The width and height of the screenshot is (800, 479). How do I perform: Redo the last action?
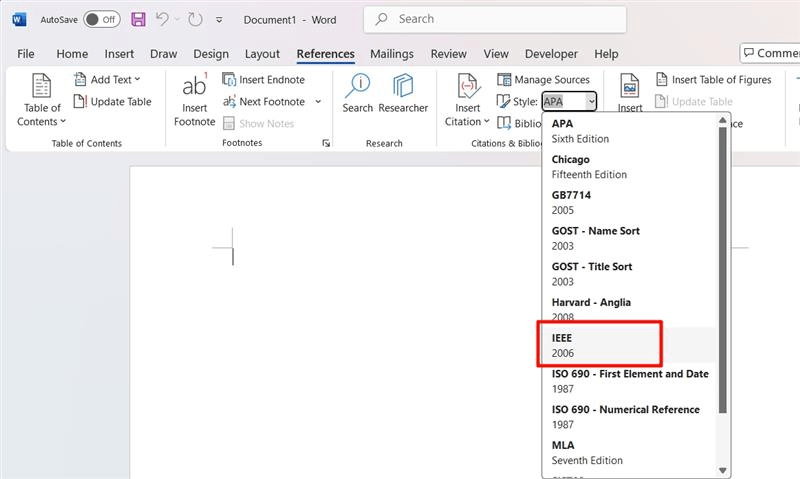(195, 19)
